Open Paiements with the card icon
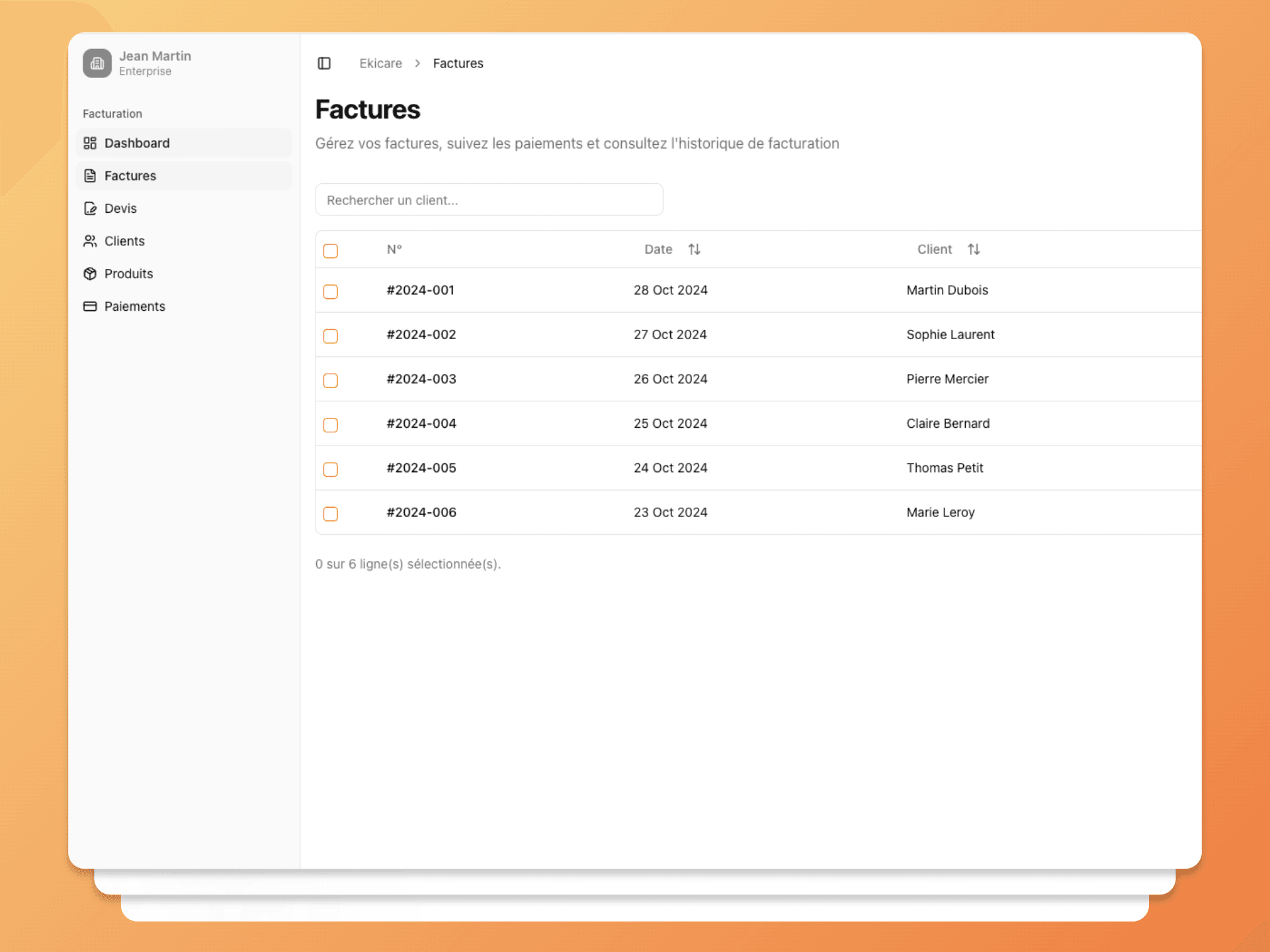 pos(91,306)
